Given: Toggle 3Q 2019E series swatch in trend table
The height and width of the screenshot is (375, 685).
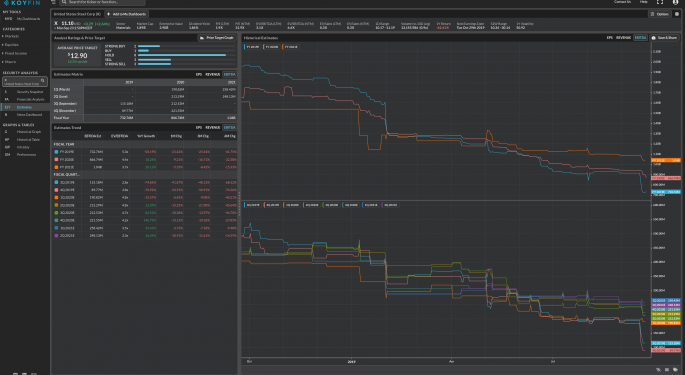Looking at the screenshot, I should point(56,182).
